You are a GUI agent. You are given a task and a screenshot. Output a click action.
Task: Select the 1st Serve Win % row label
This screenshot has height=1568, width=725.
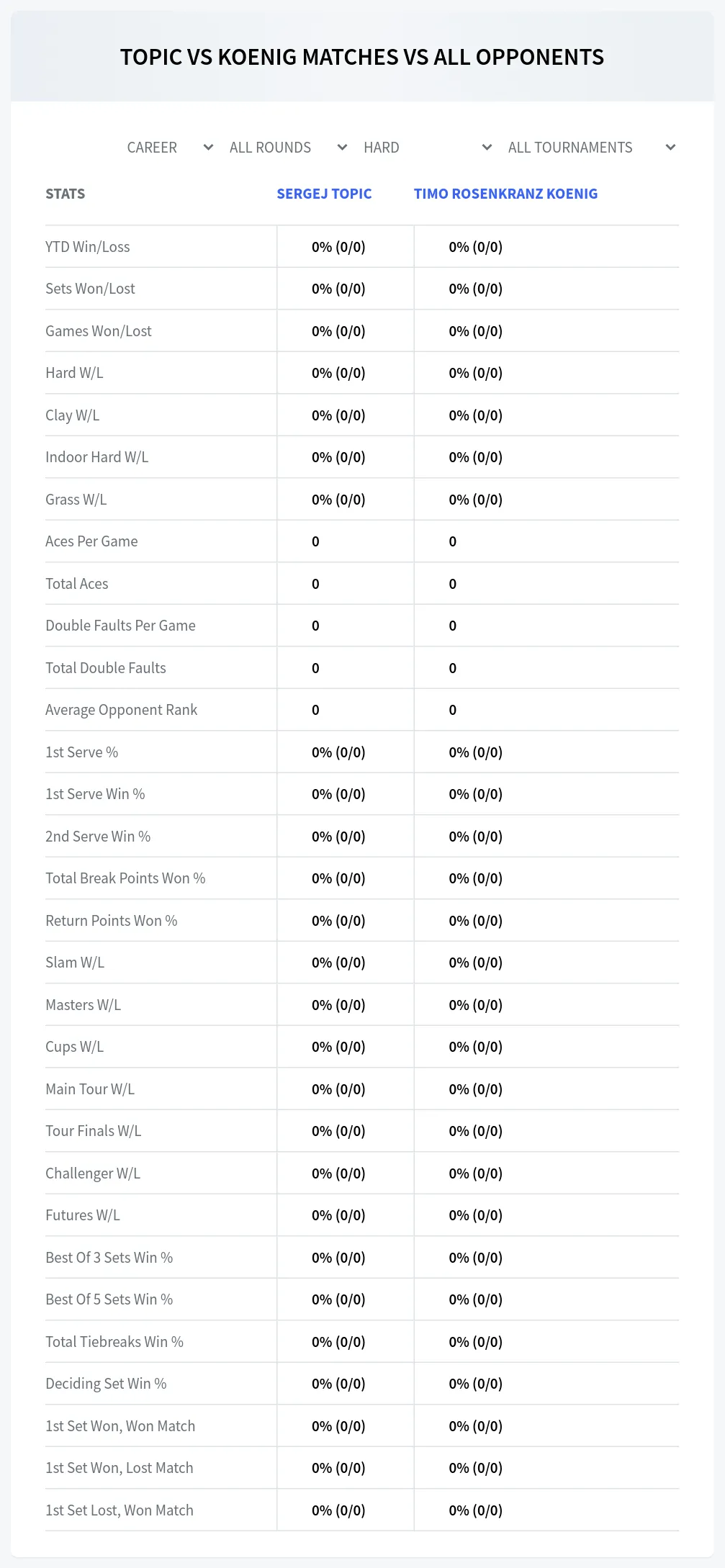[95, 794]
